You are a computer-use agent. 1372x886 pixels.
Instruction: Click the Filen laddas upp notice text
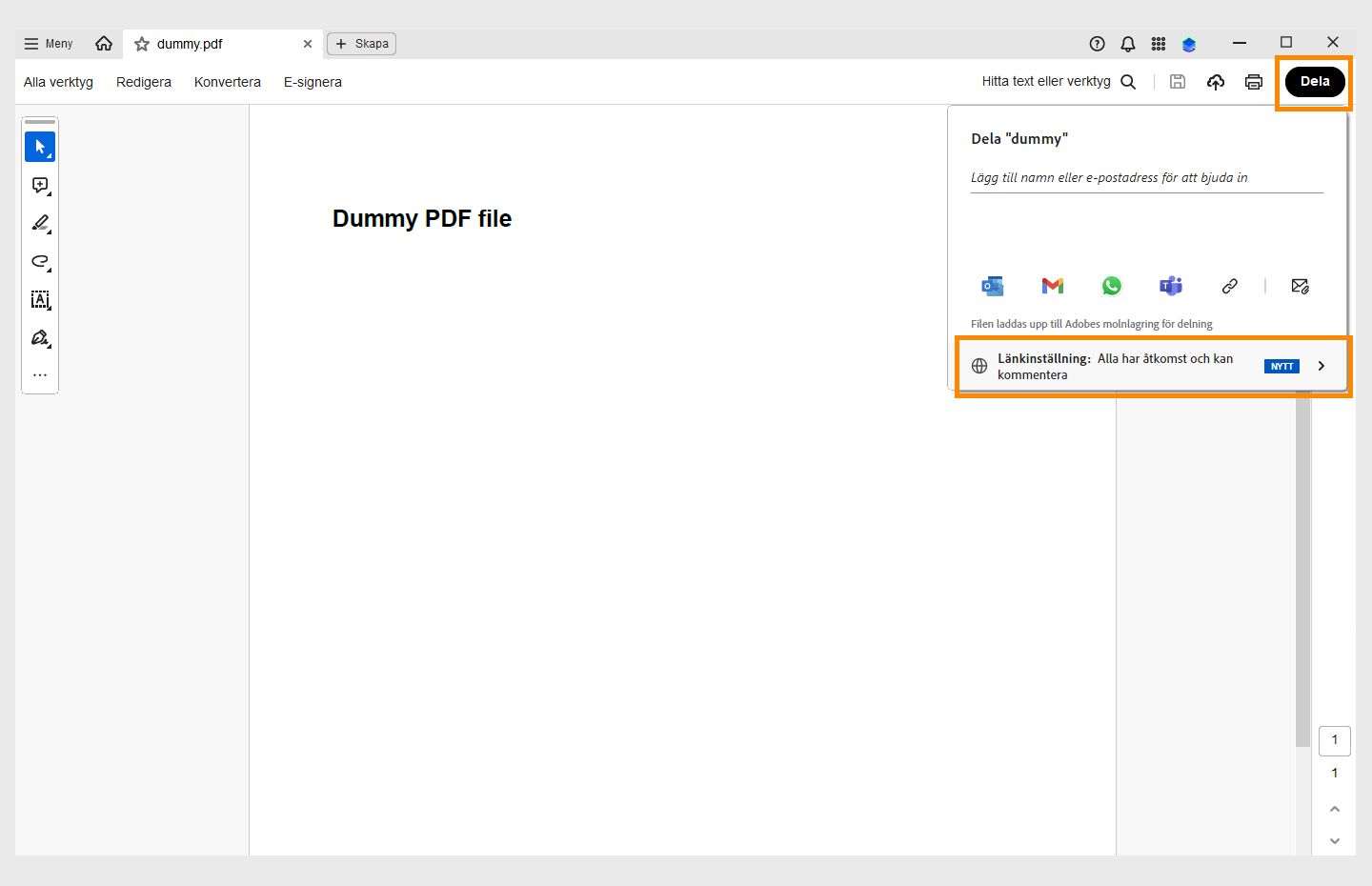pyautogui.click(x=1092, y=324)
